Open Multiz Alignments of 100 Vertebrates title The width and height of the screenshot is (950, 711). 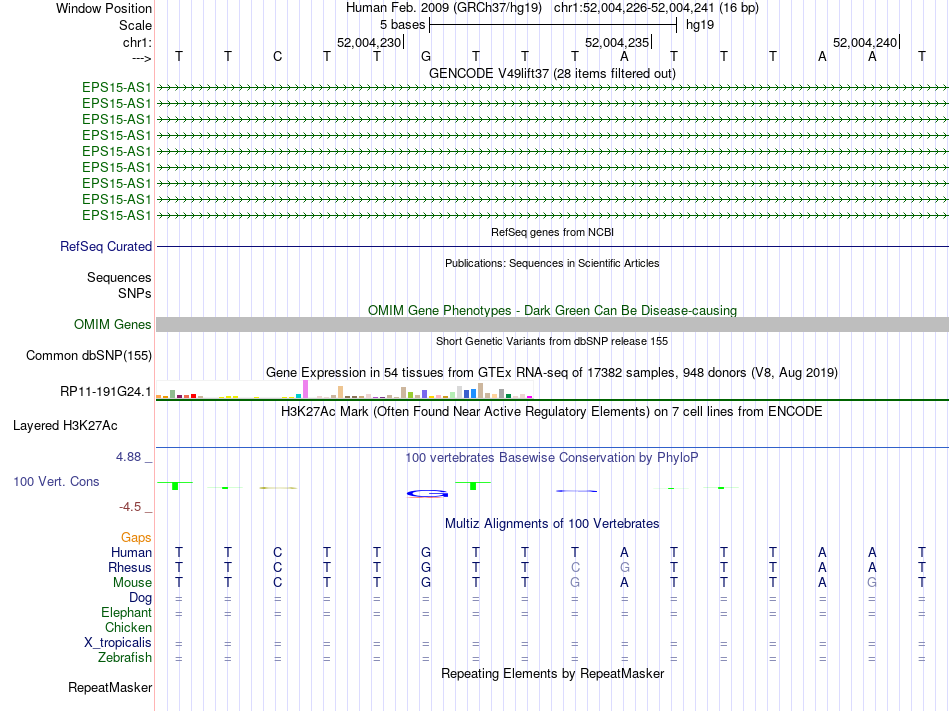(x=552, y=523)
